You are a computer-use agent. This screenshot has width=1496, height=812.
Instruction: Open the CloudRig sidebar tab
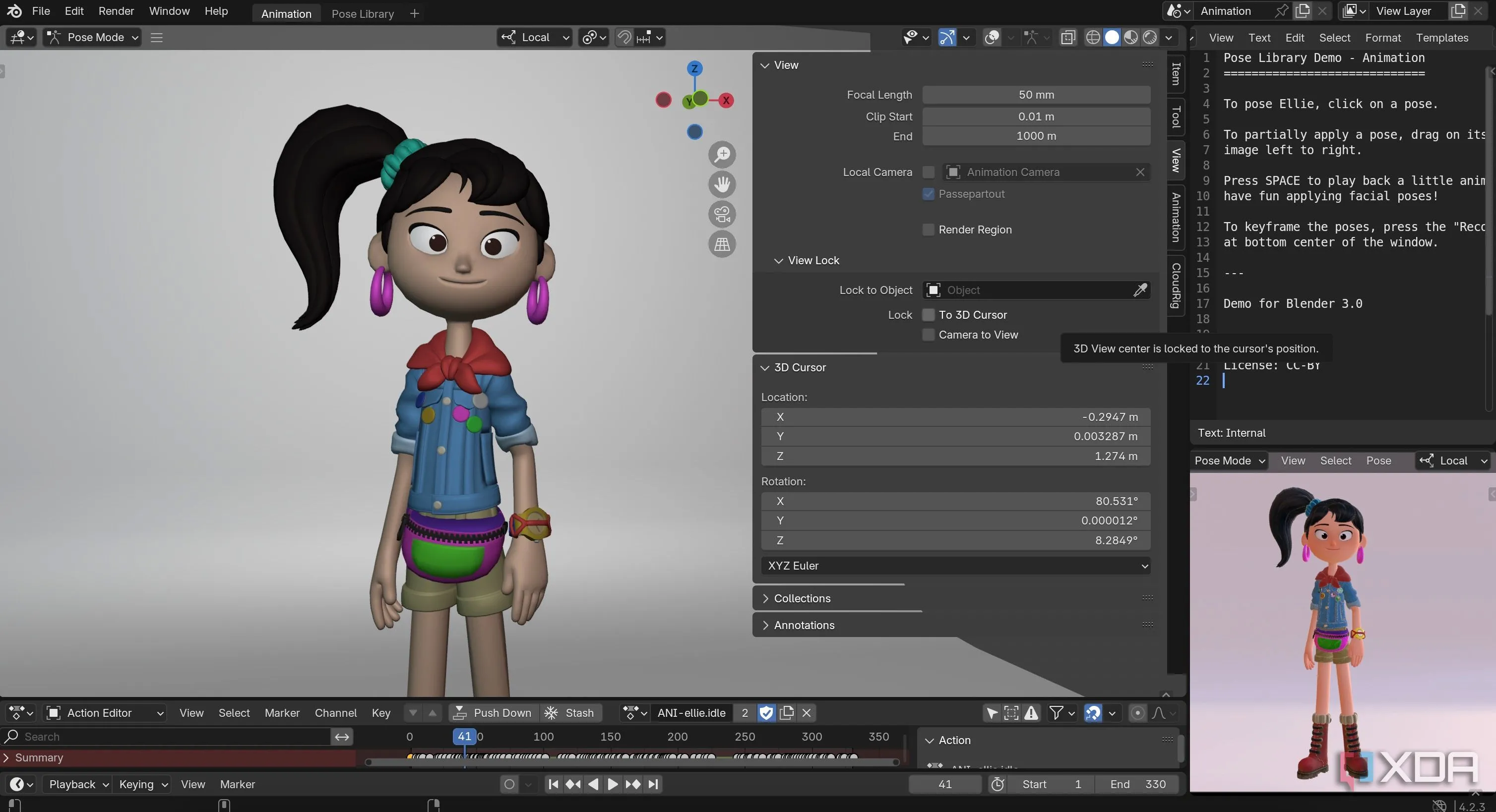pyautogui.click(x=1176, y=286)
